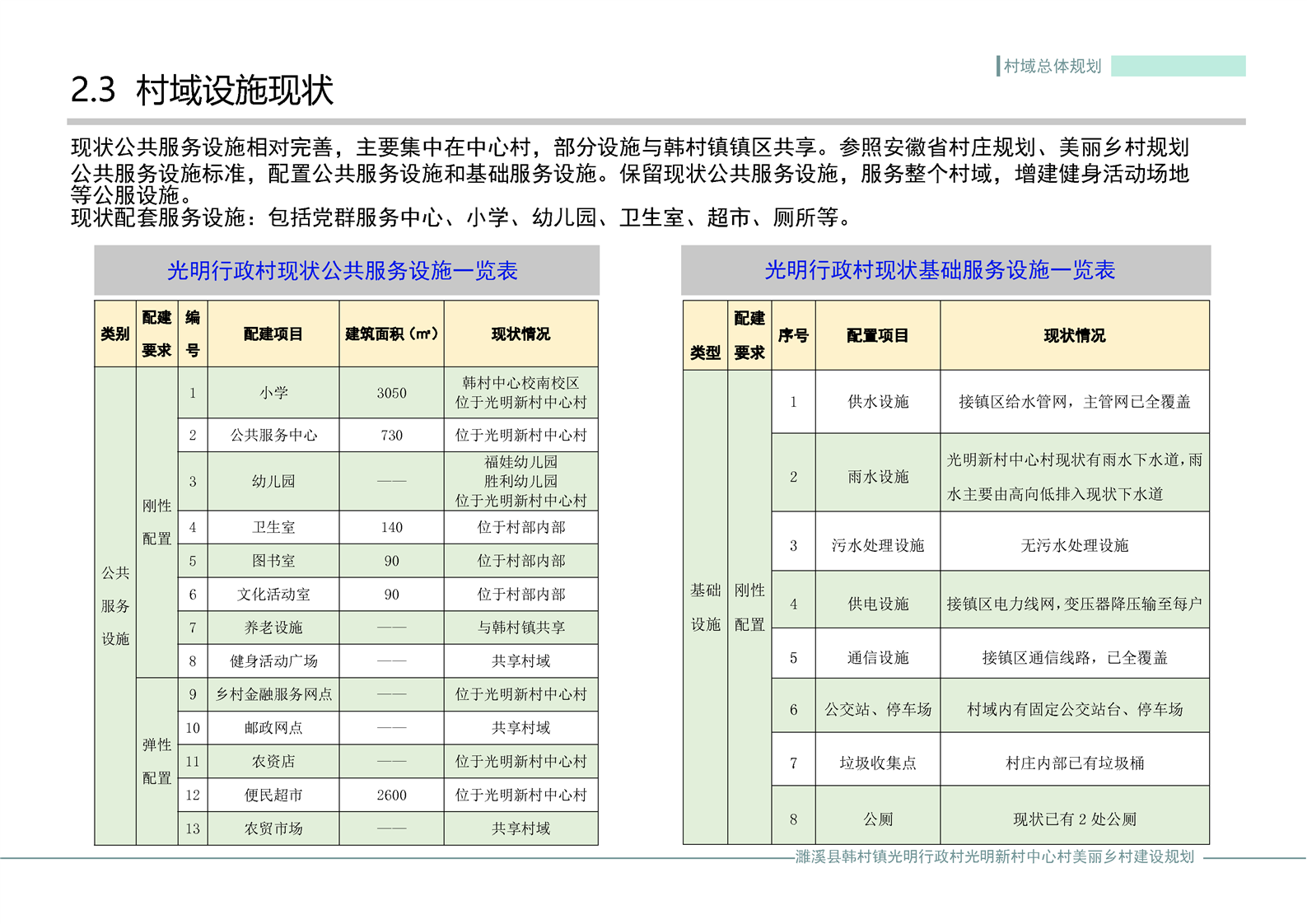Viewport: 1307px width, 924px height.
Task: Click the '邮政网点' cell
Action: coord(273,728)
